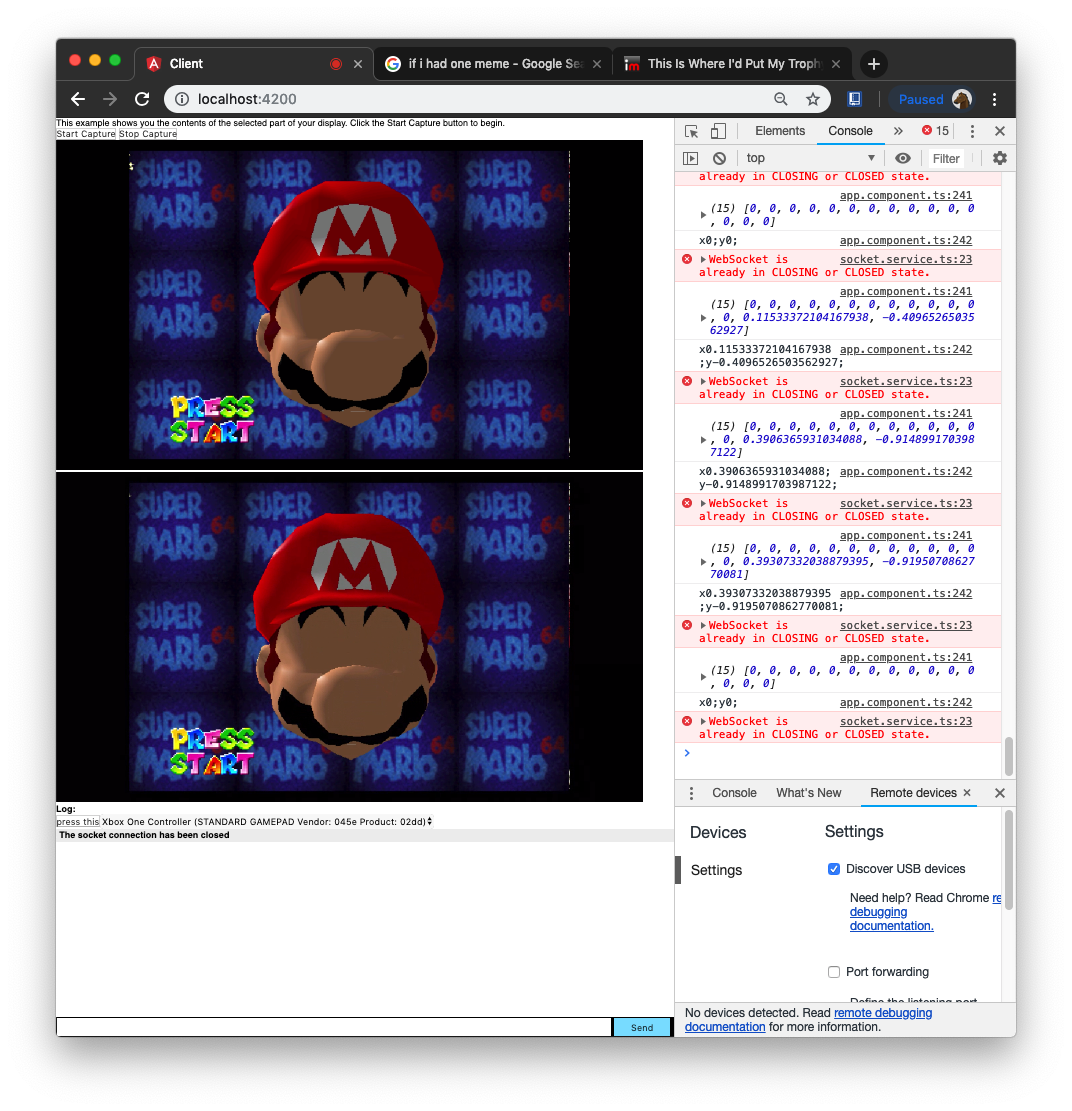Viewport: 1072px width, 1111px height.
Task: Expand the last all-zeros array entry
Action: (703, 677)
